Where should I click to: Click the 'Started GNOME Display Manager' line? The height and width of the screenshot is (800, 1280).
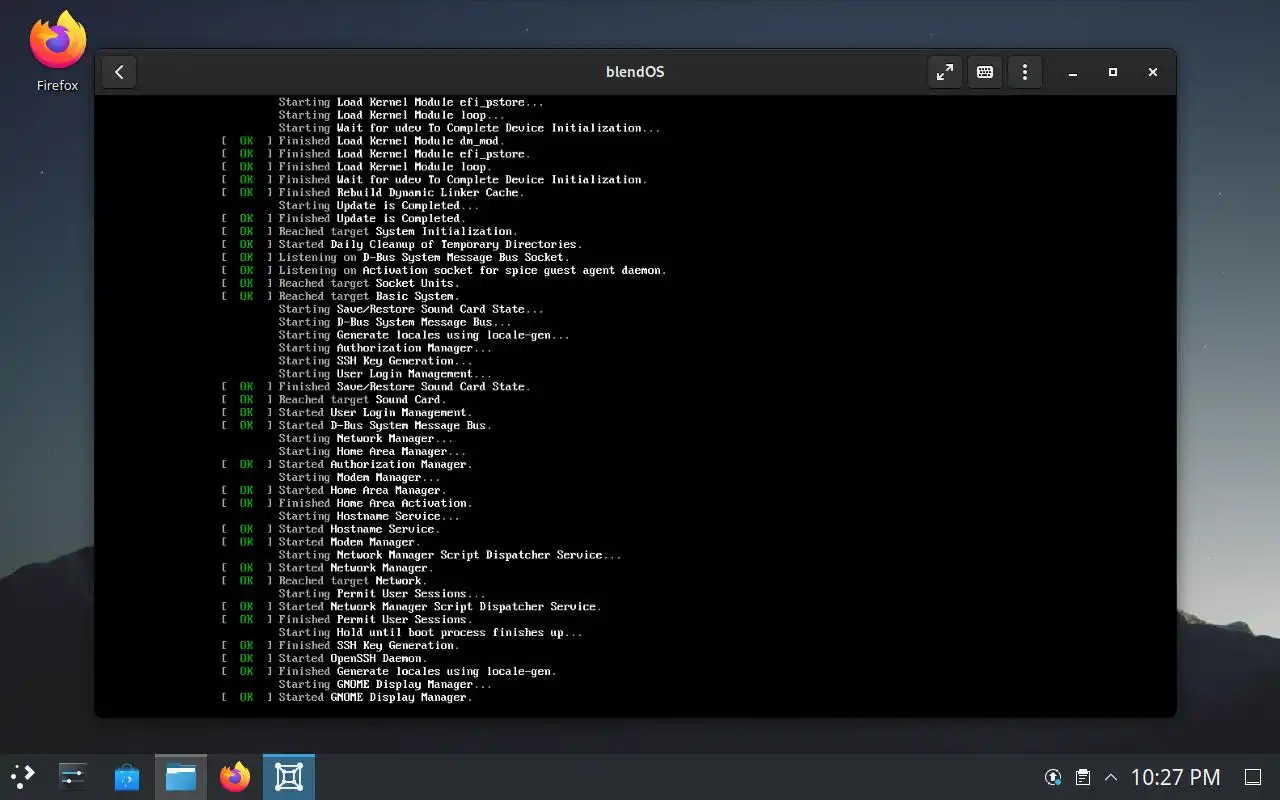coord(346,697)
